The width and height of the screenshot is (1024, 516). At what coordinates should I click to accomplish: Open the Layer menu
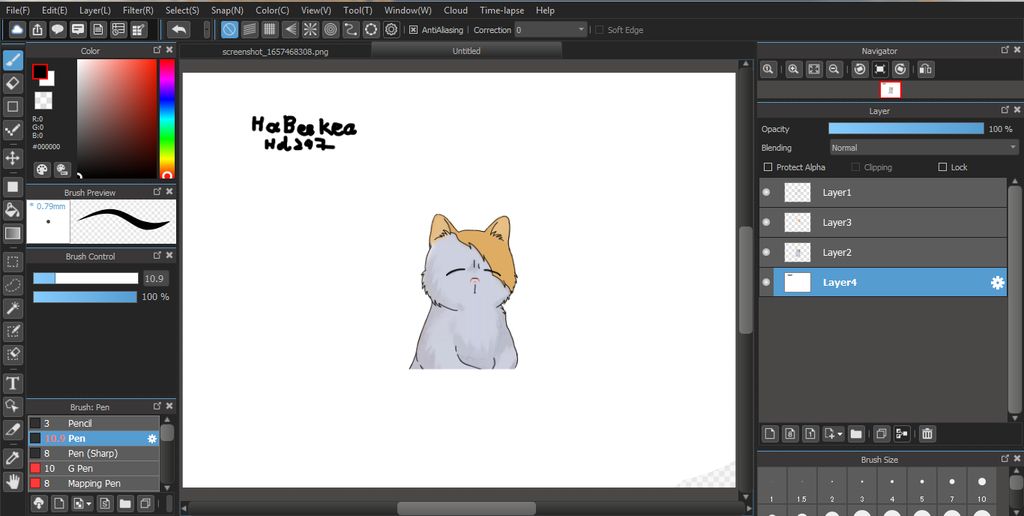[95, 10]
